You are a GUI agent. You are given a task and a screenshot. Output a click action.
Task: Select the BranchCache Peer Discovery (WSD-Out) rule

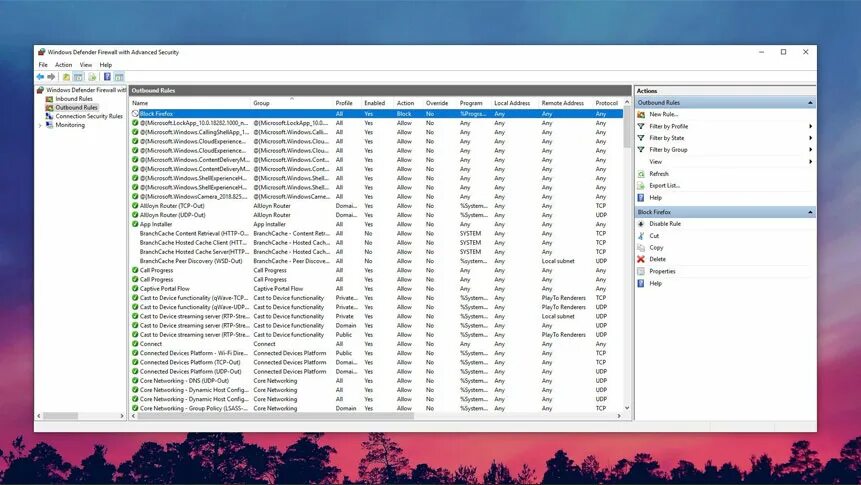[x=376, y=261]
